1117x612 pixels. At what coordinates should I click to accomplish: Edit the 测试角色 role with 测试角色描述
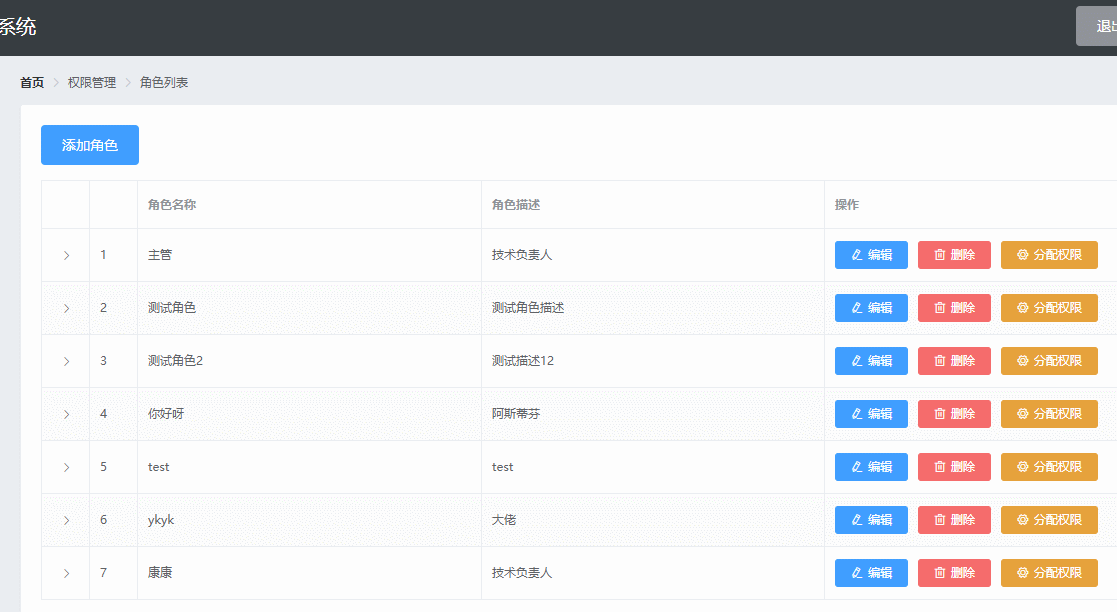871,308
